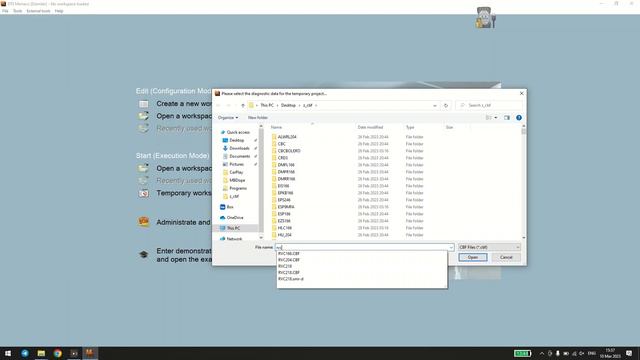
Task: Open the CBF Files type filter dropdown
Action: [x=489, y=247]
